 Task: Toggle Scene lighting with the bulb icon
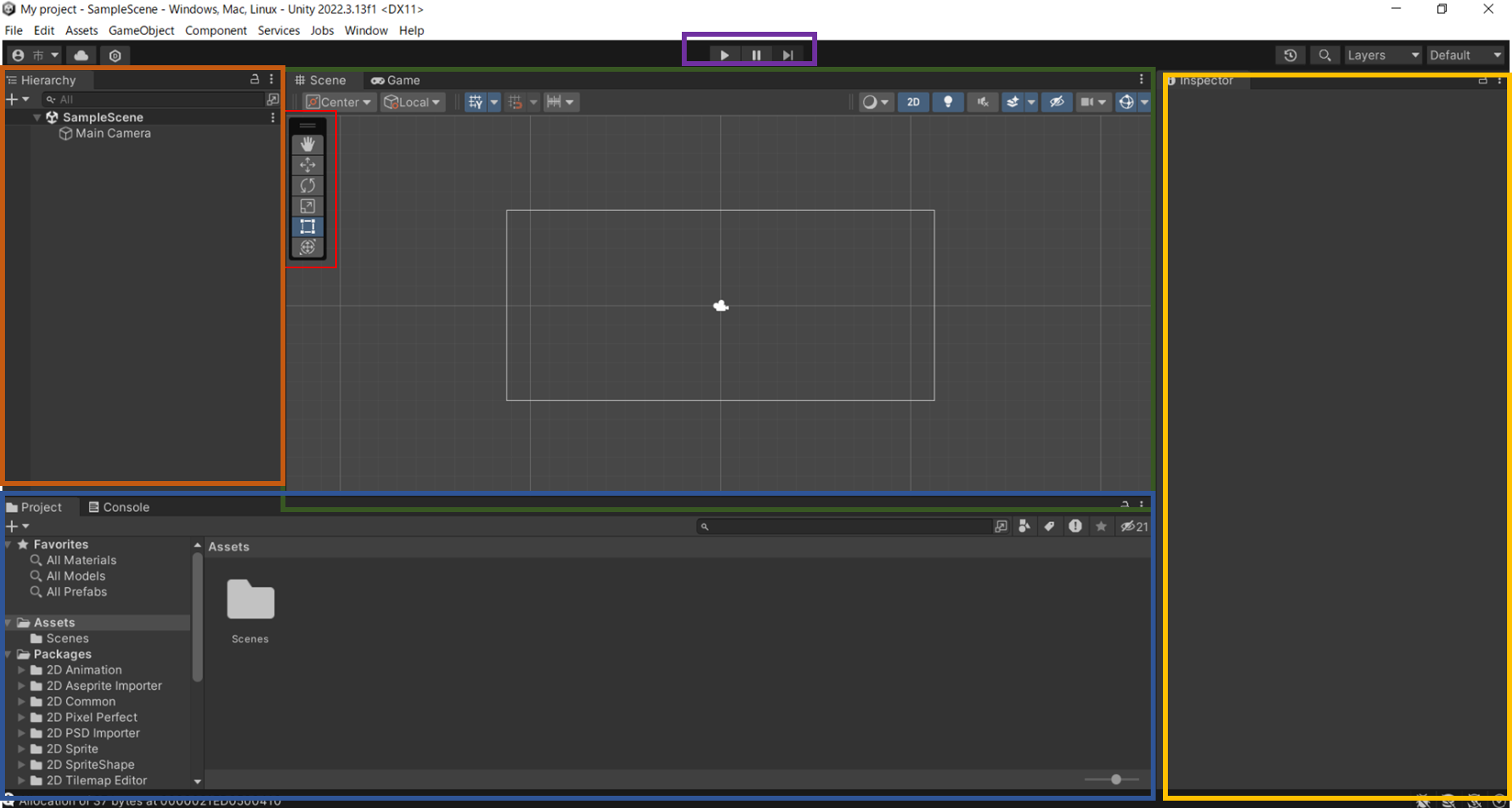(x=948, y=102)
